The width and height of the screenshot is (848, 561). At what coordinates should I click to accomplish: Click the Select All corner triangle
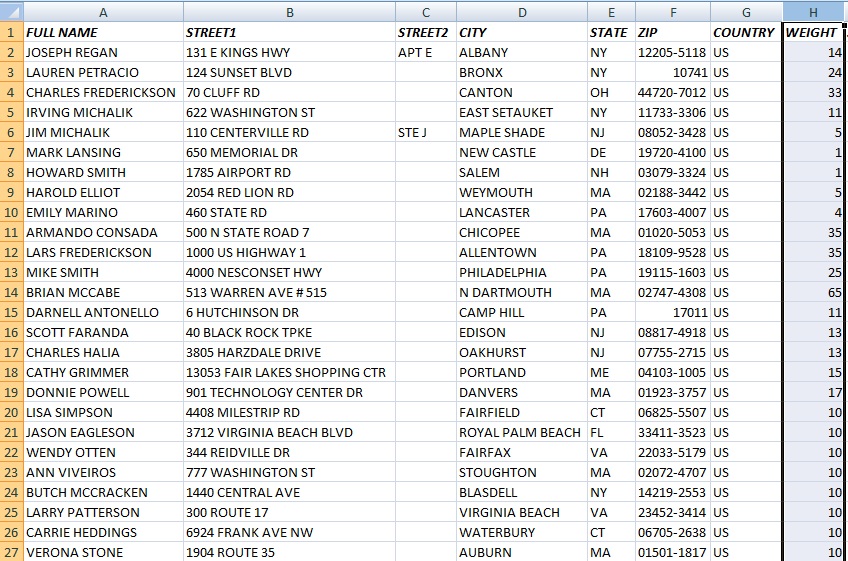click(11, 11)
